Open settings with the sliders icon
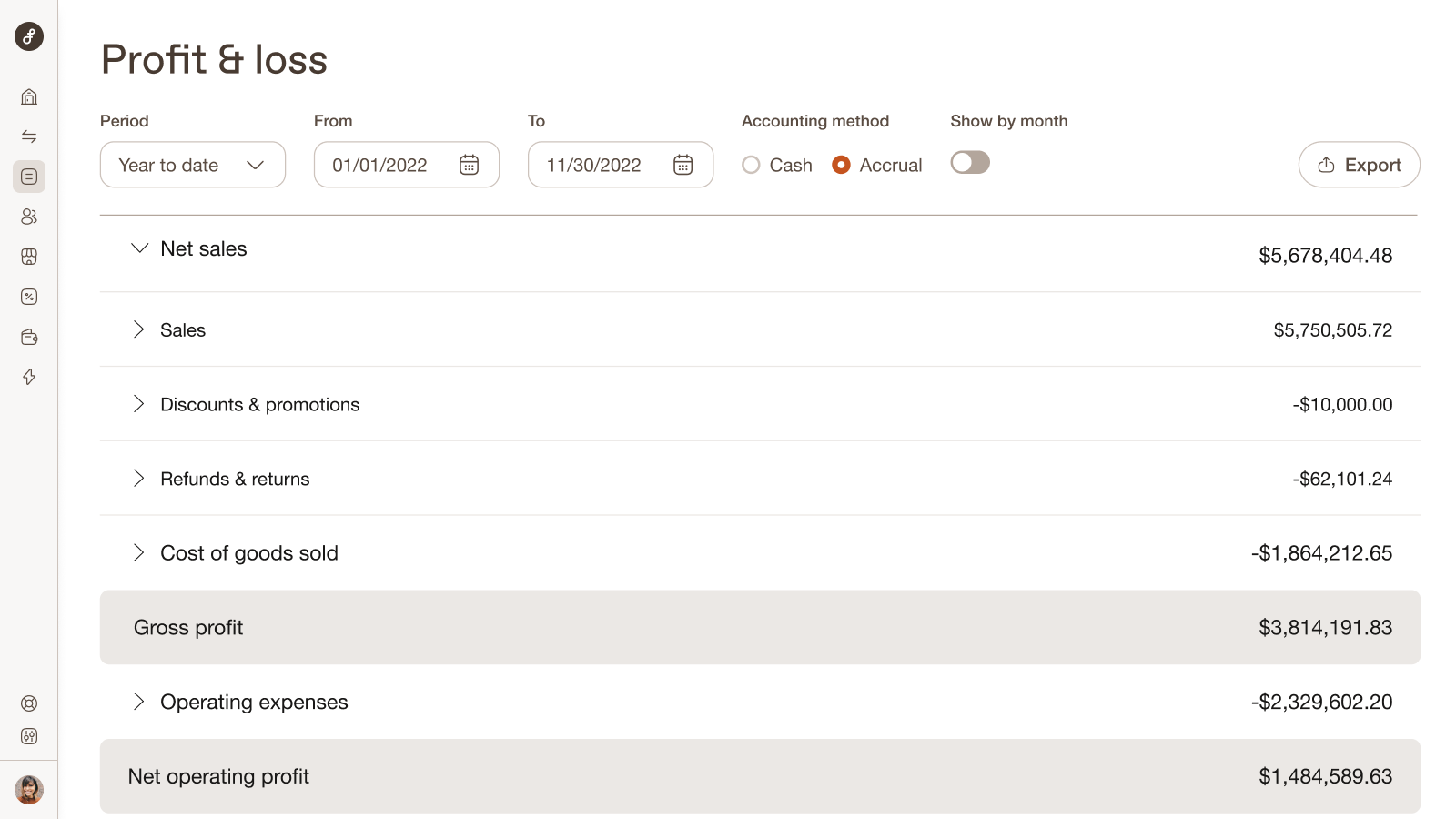Image resolution: width=1456 pixels, height=819 pixels. [x=28, y=736]
